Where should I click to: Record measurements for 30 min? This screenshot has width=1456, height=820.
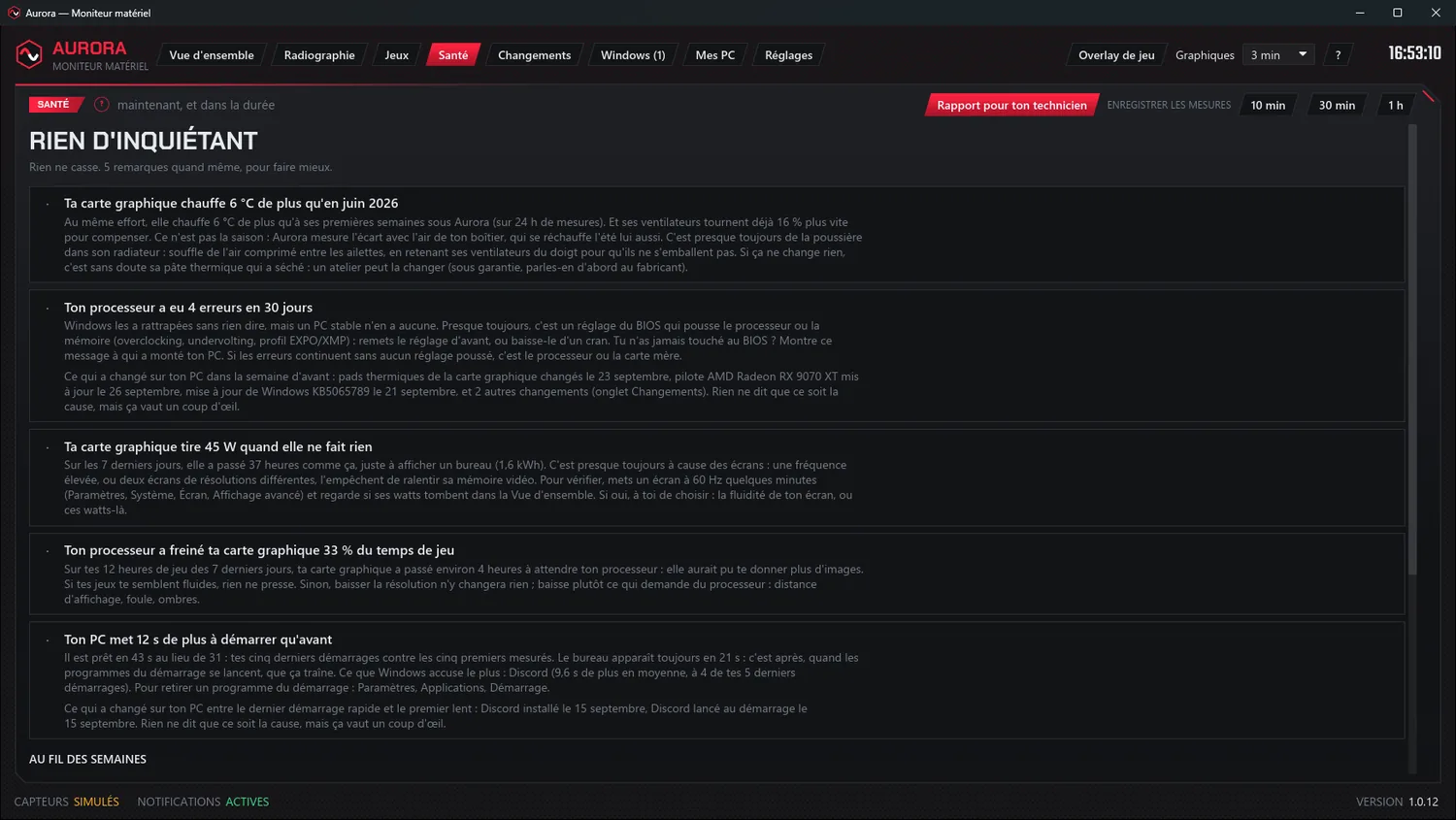point(1337,105)
